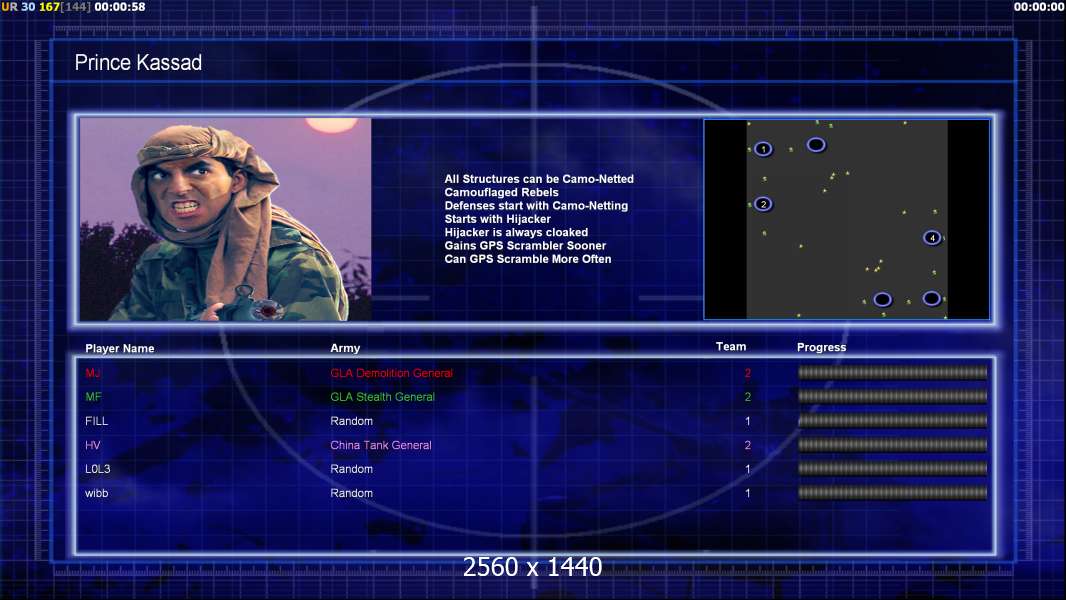Click the 'UR' overlay label
The image size is (1066, 600).
point(10,7)
